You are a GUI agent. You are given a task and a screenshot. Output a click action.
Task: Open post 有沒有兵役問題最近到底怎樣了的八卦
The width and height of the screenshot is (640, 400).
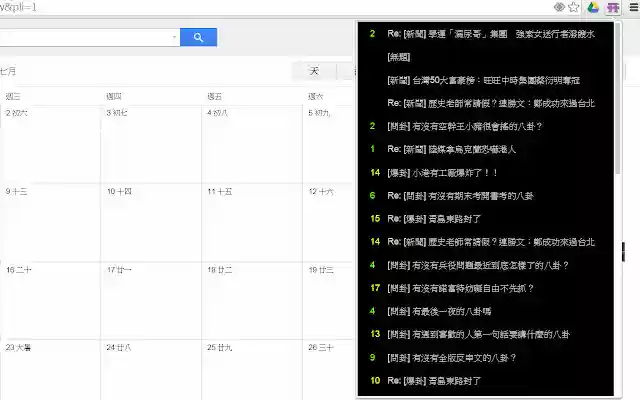click(x=478, y=266)
